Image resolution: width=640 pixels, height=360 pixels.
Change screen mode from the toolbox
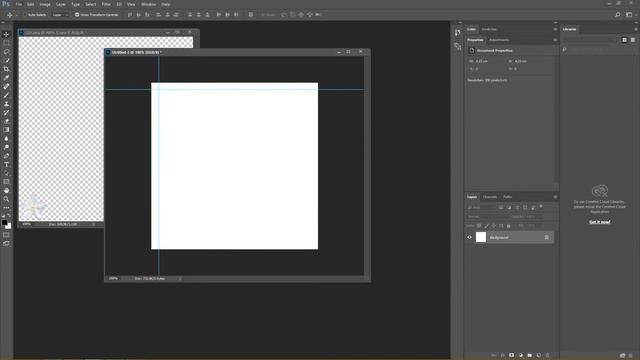(x=6, y=243)
